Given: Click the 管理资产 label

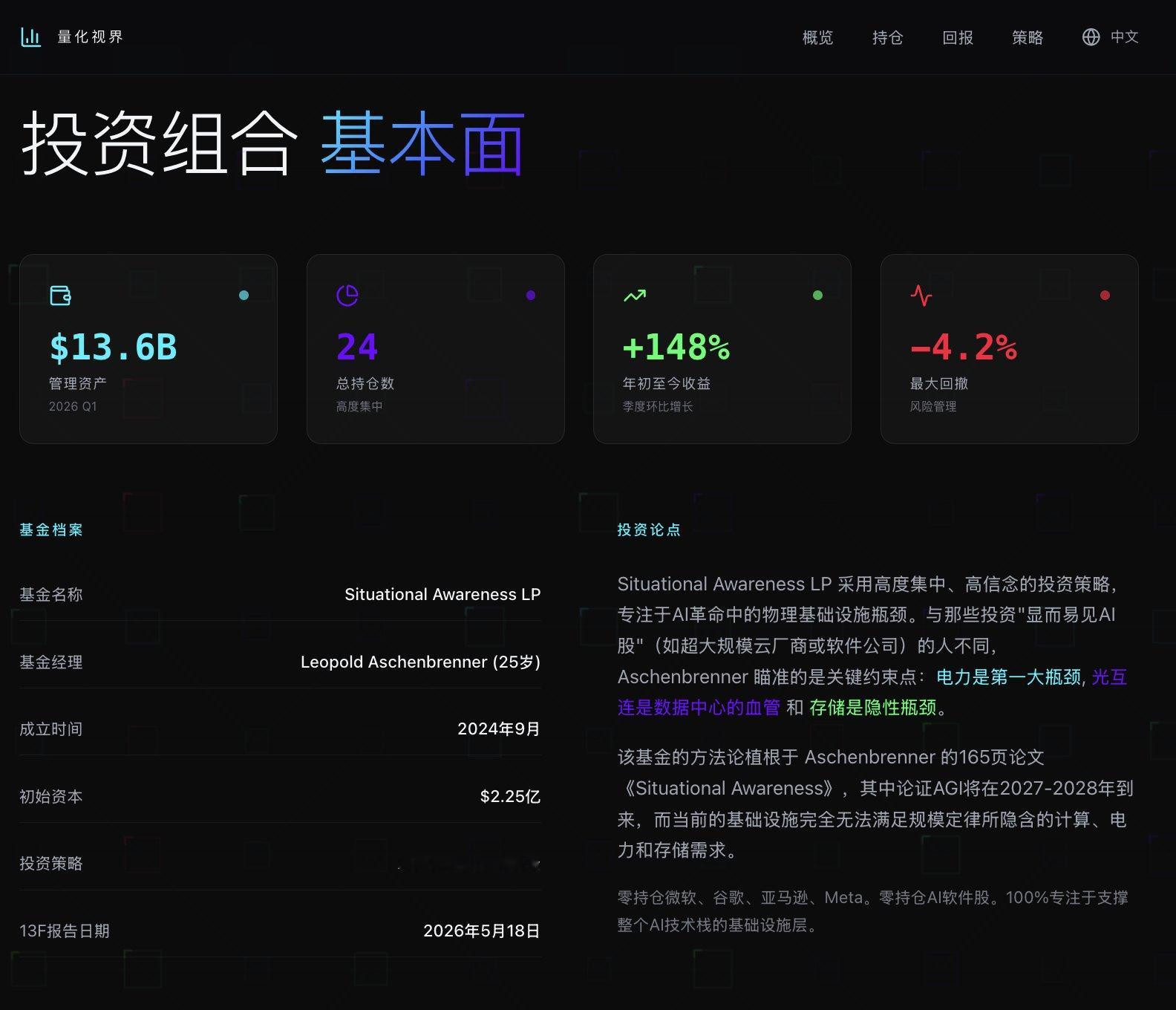Looking at the screenshot, I should tap(78, 383).
